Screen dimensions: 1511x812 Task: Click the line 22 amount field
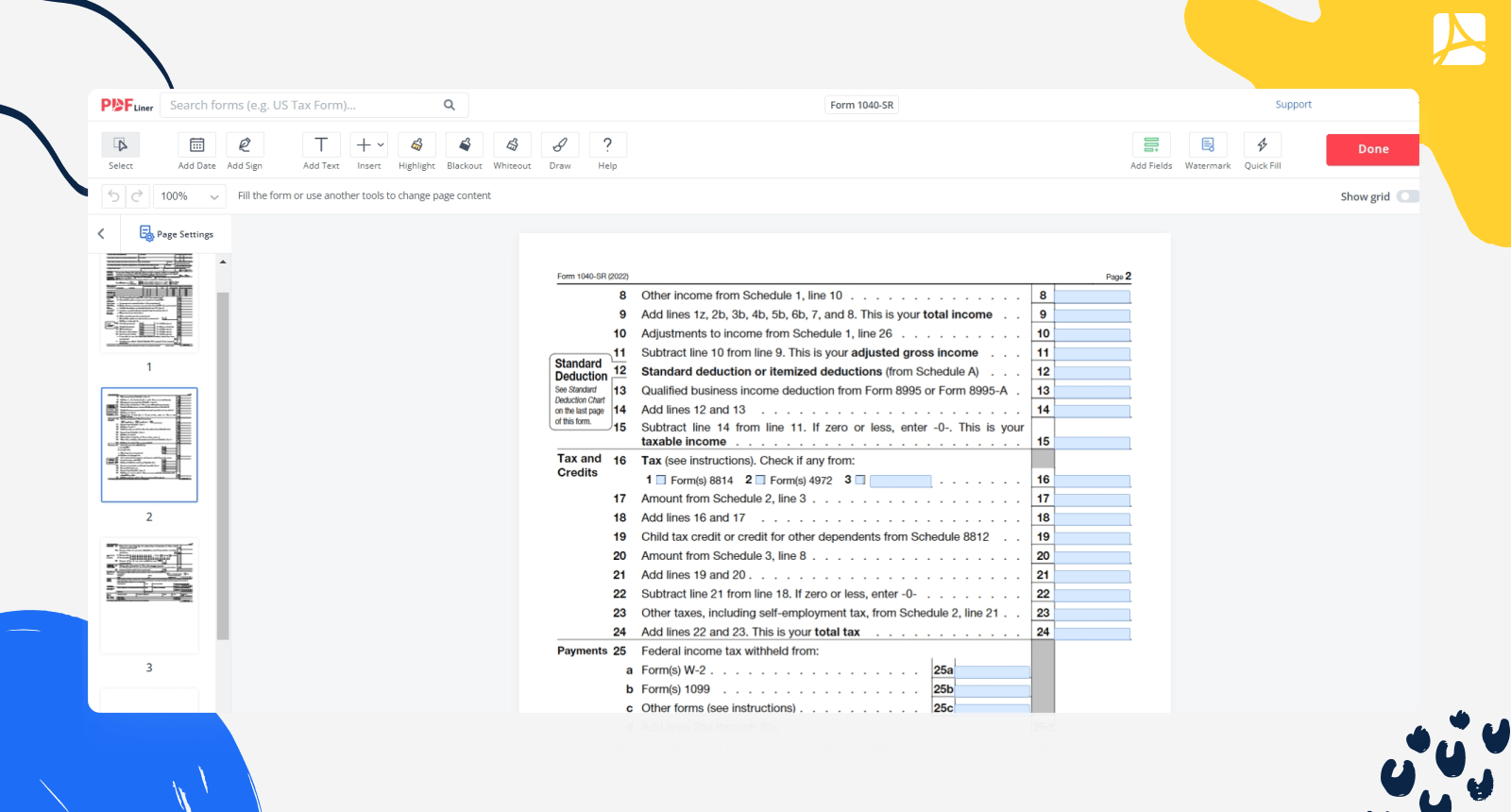(x=1092, y=595)
